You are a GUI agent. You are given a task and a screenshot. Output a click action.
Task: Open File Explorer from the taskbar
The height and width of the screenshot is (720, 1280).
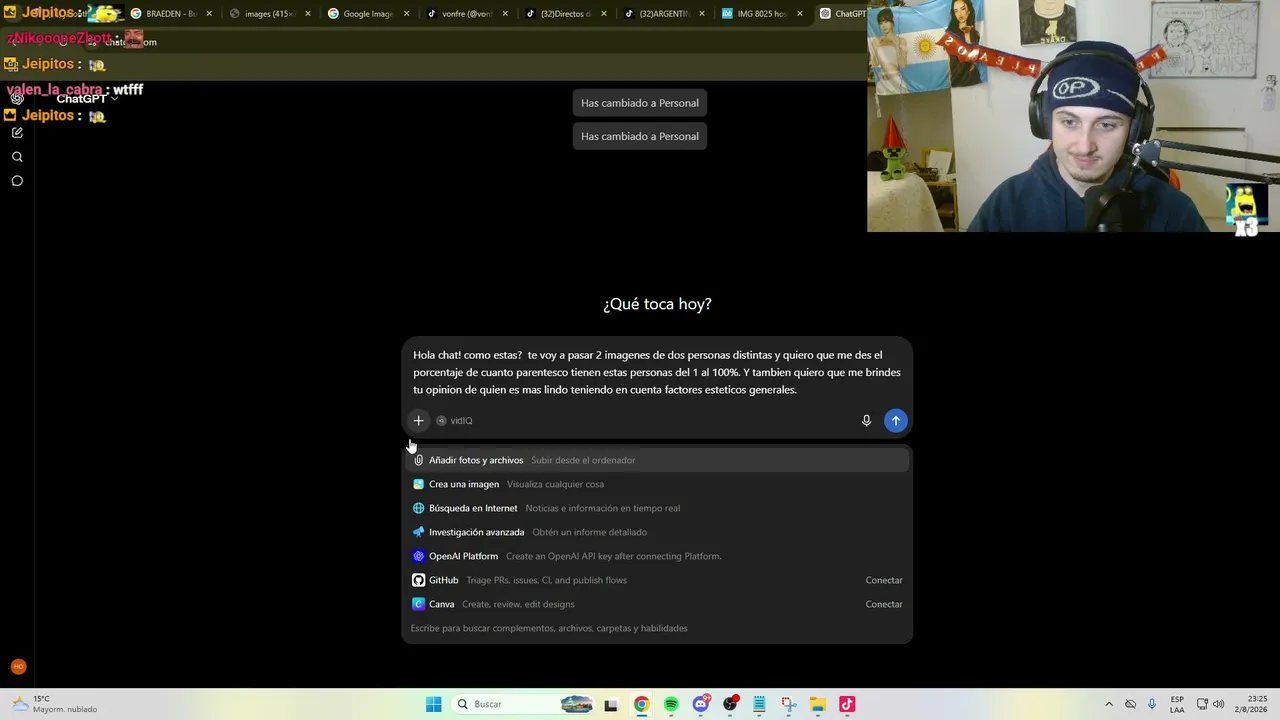pyautogui.click(x=817, y=704)
